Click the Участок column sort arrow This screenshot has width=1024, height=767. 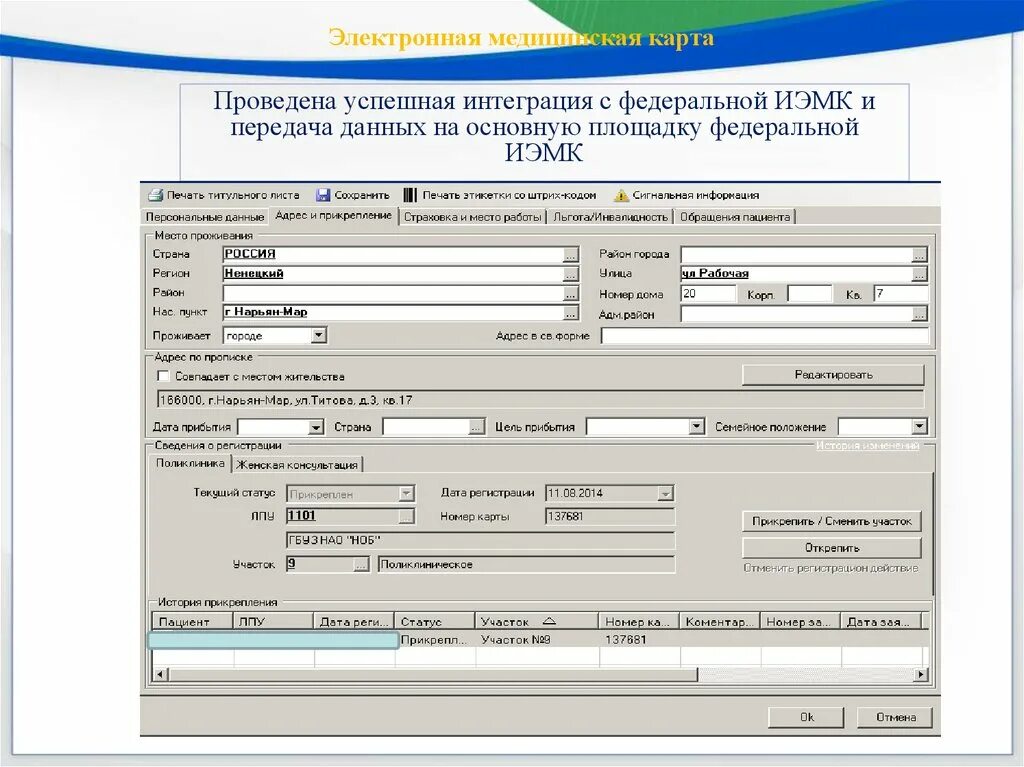[549, 621]
